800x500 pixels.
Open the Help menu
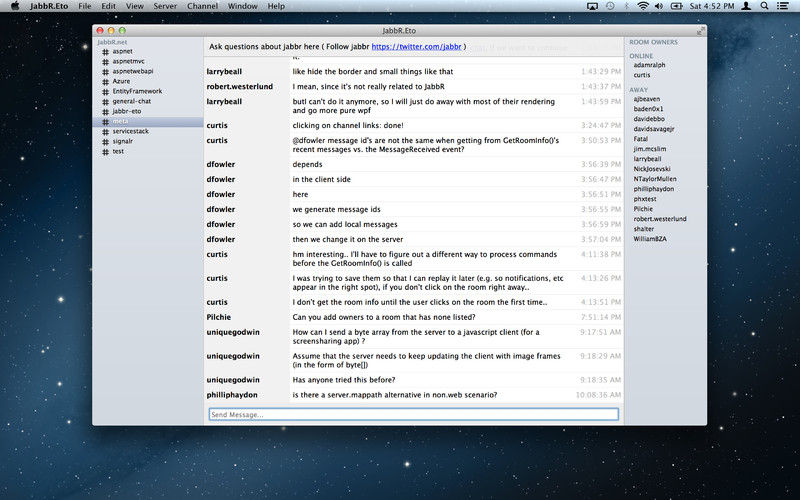[276, 6]
